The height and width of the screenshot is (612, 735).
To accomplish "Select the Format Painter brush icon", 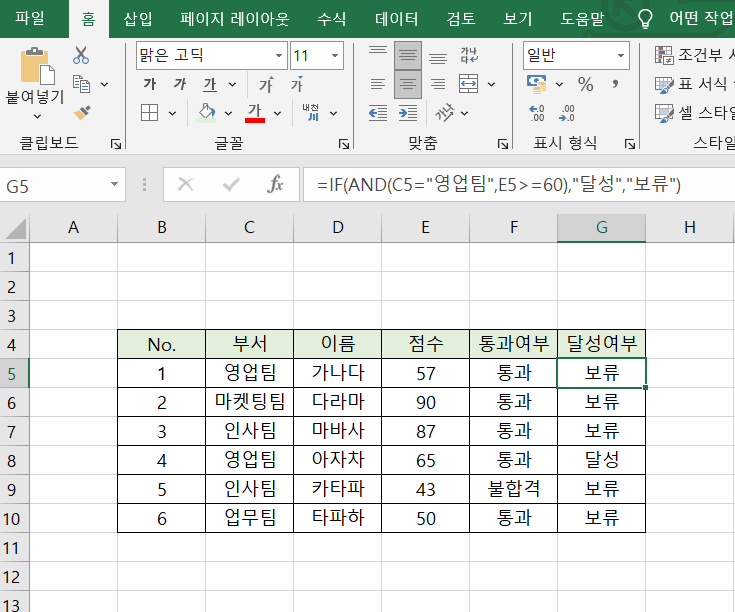I will click(x=82, y=113).
